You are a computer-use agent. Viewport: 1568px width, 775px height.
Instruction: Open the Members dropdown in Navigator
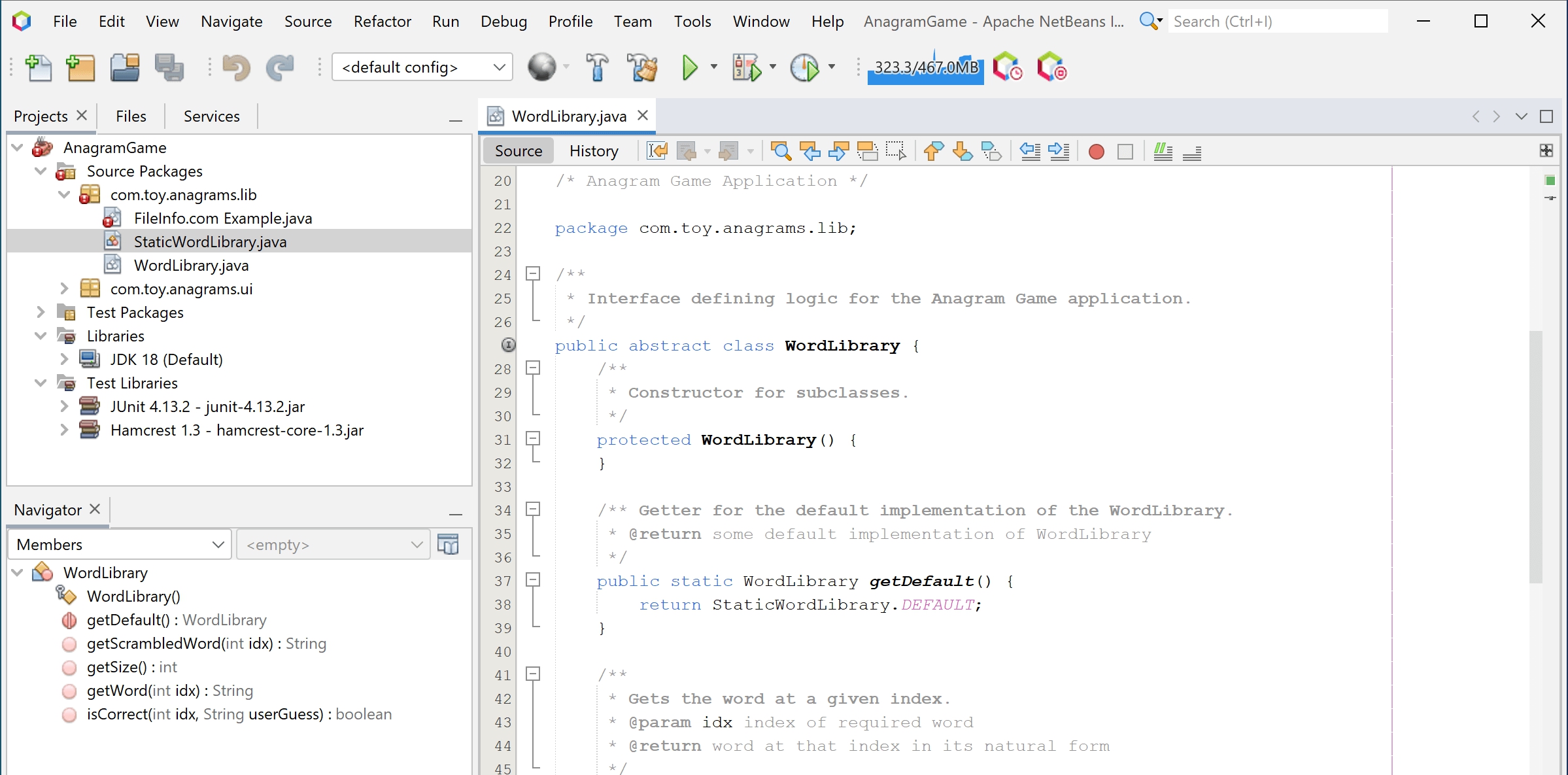coord(120,544)
